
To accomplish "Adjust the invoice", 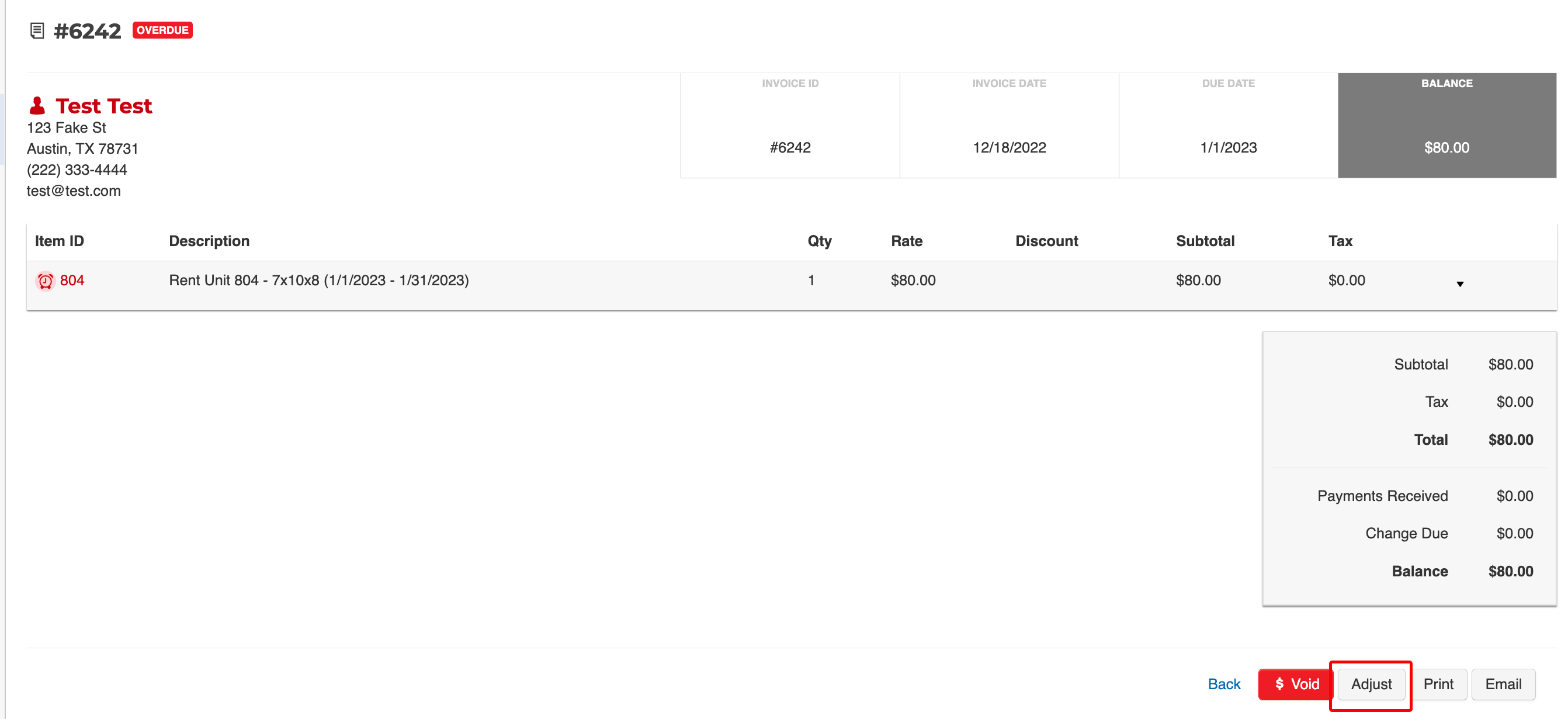I will tap(1371, 684).
